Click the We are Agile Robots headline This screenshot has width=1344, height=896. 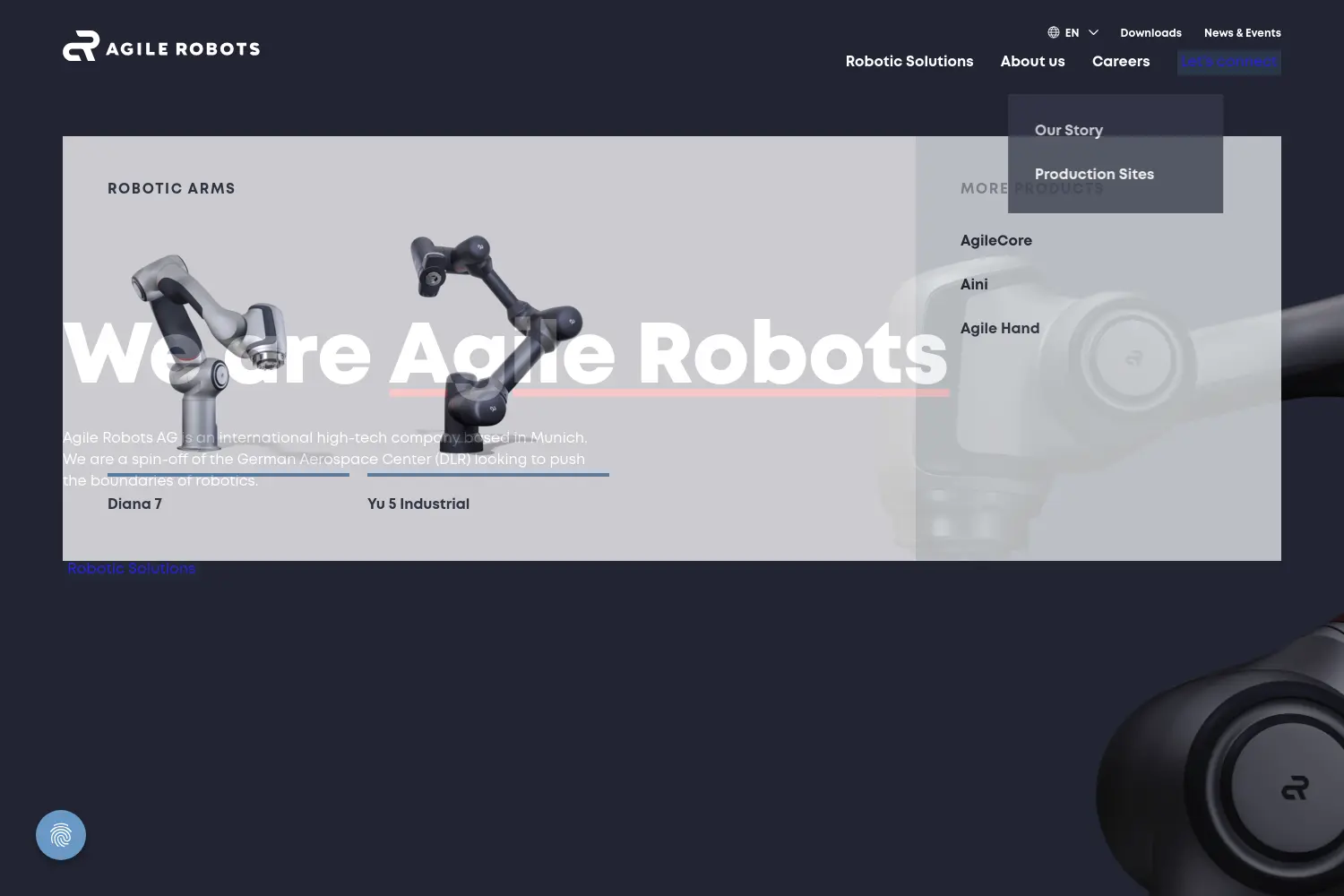click(505, 354)
